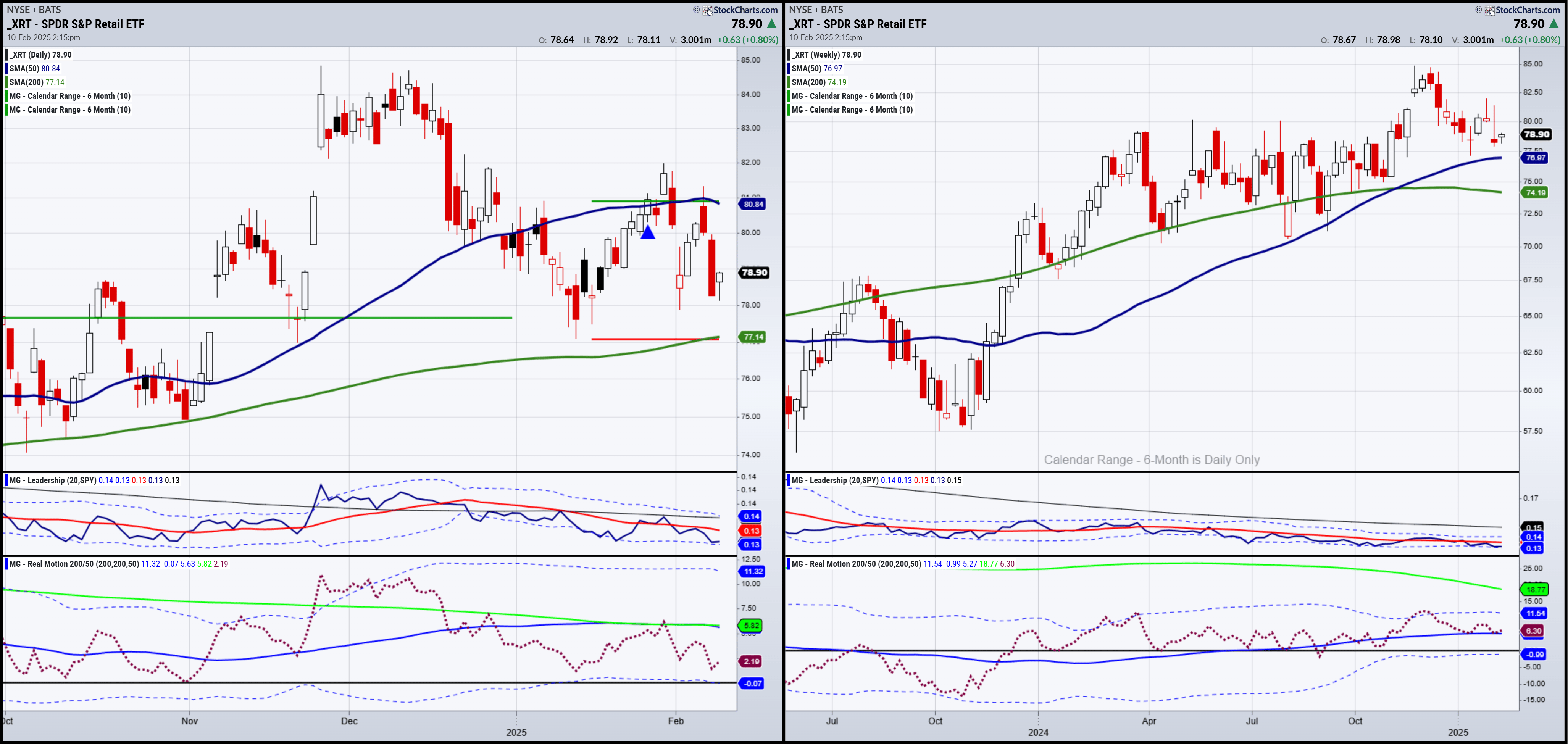Click the SMA(50) 76.97 legend text

(817, 69)
